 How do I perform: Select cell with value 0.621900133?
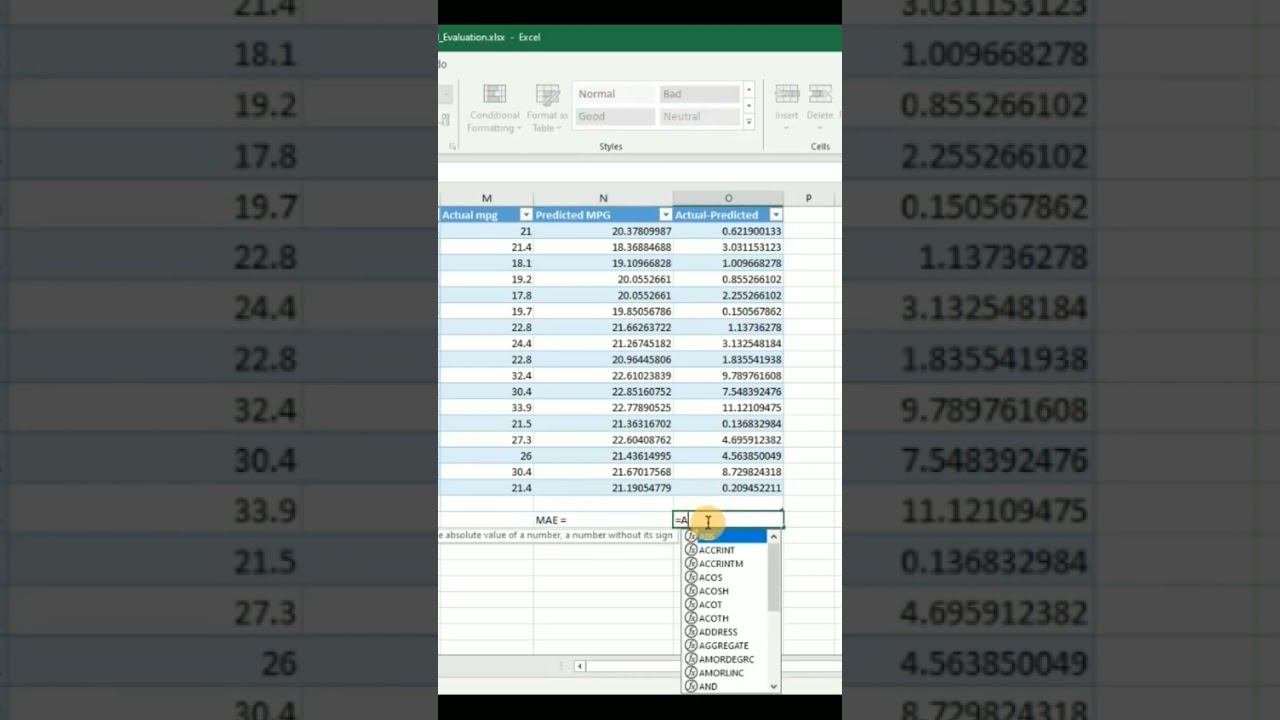728,231
